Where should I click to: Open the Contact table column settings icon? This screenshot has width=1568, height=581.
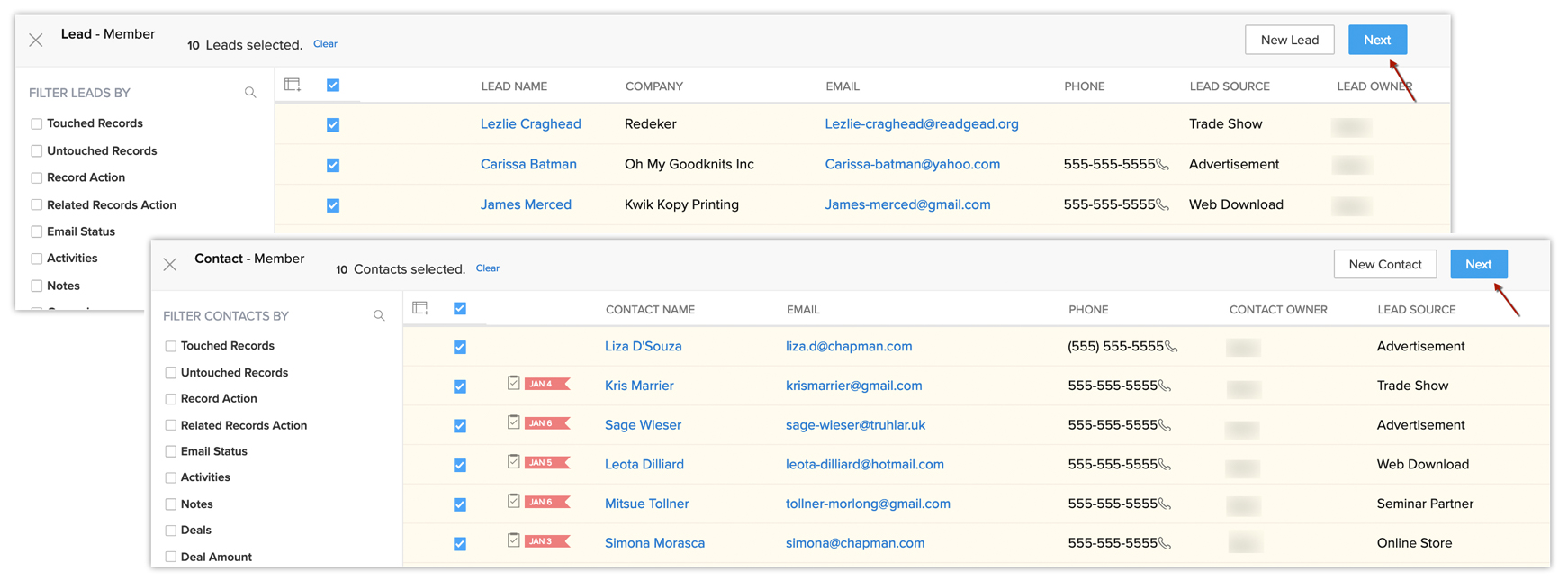[x=420, y=308]
